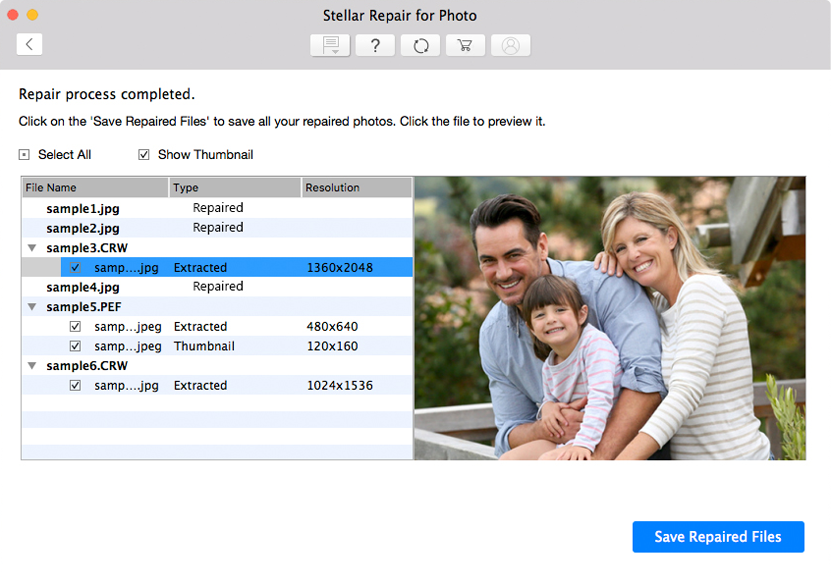Screen dimensions: 831x577
Task: Collapse the sample3.CRW disclosure triangle
Action: 32,248
